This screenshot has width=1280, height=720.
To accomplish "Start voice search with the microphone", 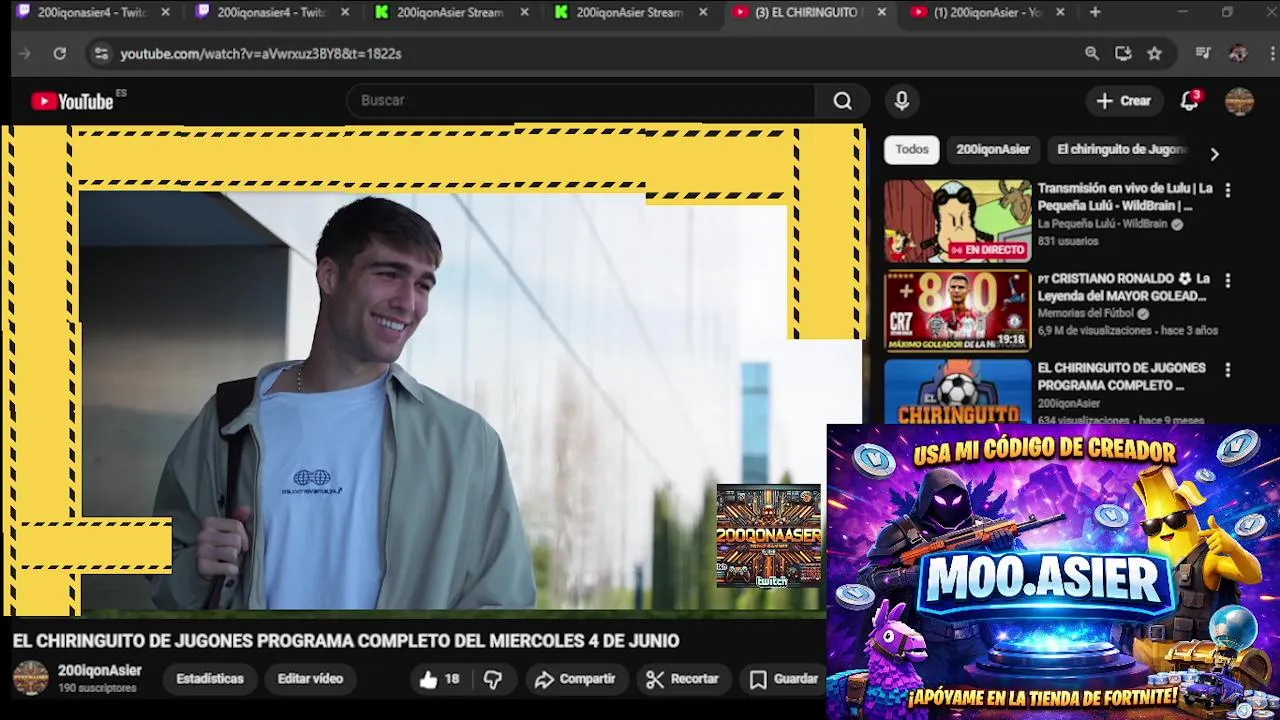I will point(901,100).
